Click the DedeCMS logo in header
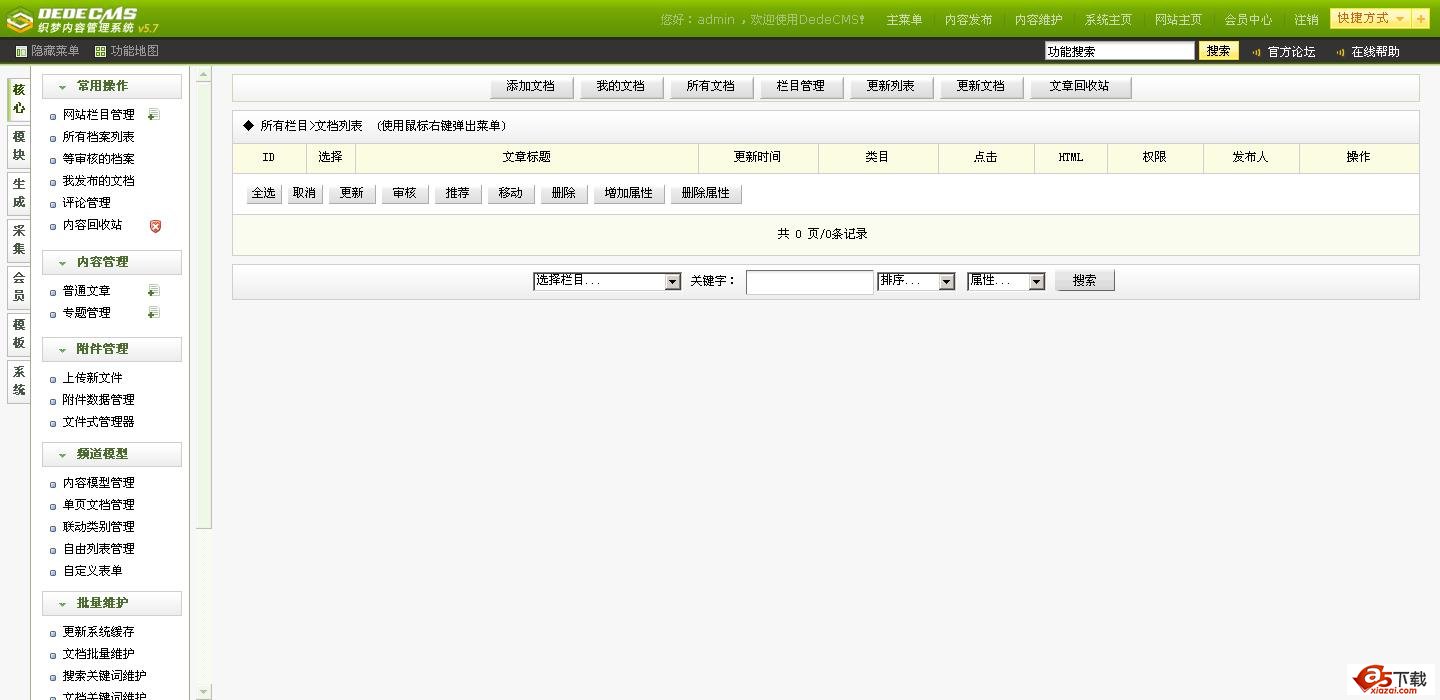 pyautogui.click(x=83, y=19)
